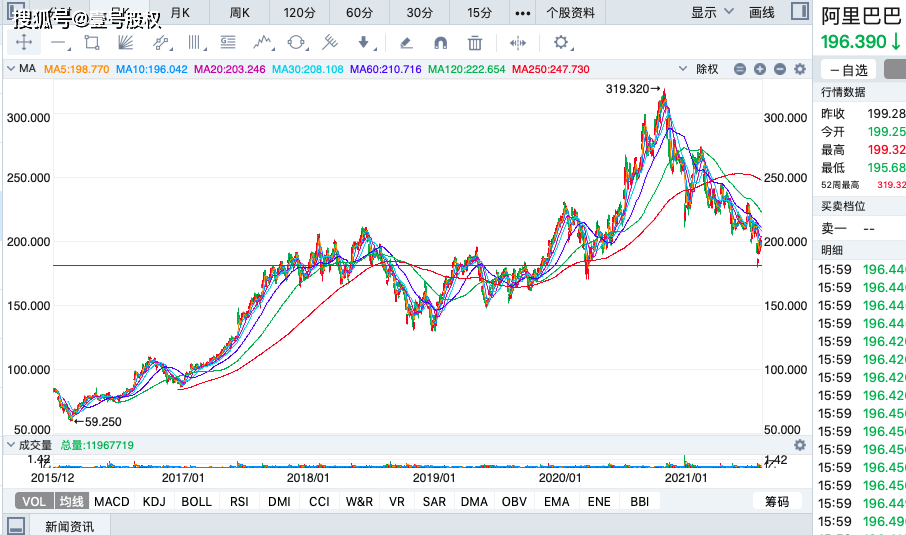Collapse the MA indicator chevron

pyautogui.click(x=11, y=69)
